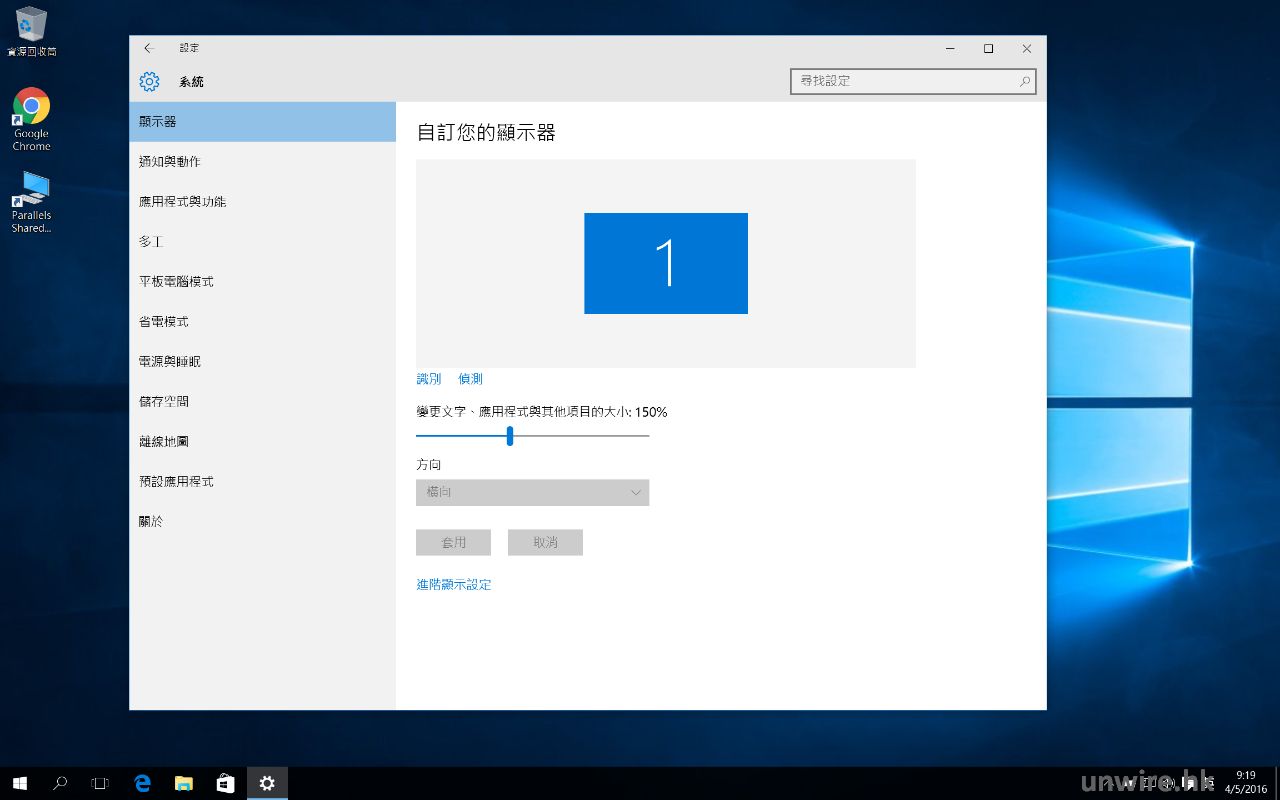Click the 識別 identify link
The height and width of the screenshot is (800, 1280).
coord(428,379)
